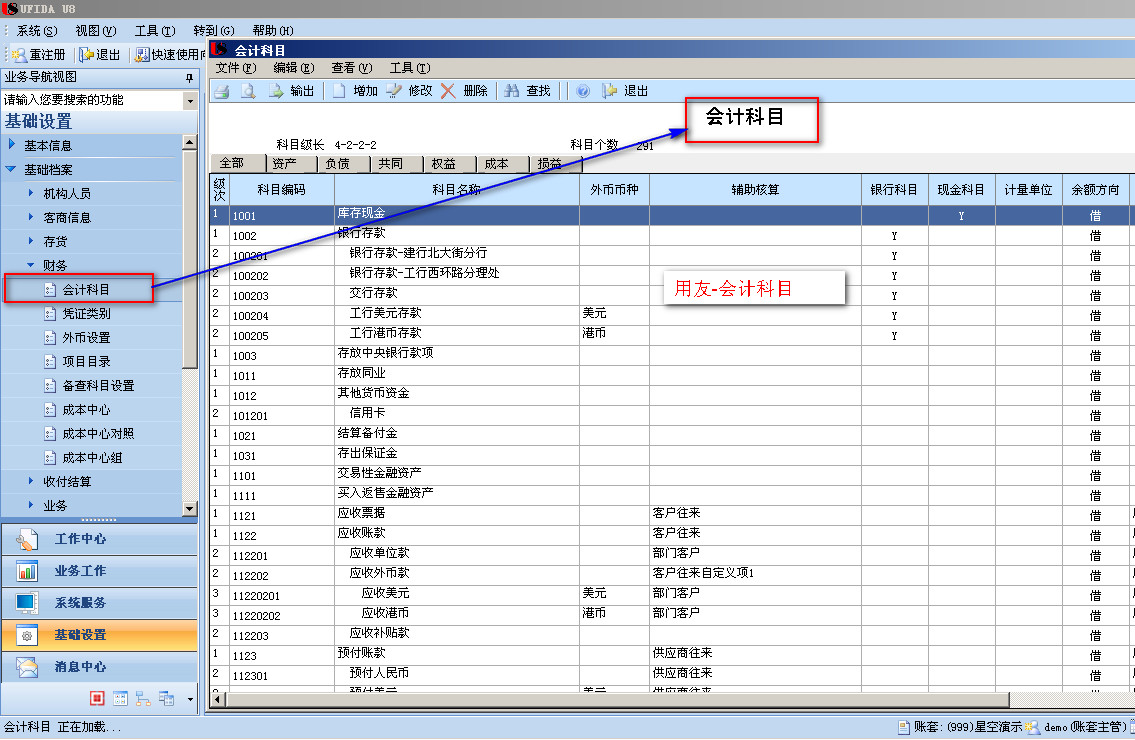Image resolution: width=1135 pixels, height=740 pixels.
Task: Expand the 机构人员 tree node
Action: pos(31,193)
